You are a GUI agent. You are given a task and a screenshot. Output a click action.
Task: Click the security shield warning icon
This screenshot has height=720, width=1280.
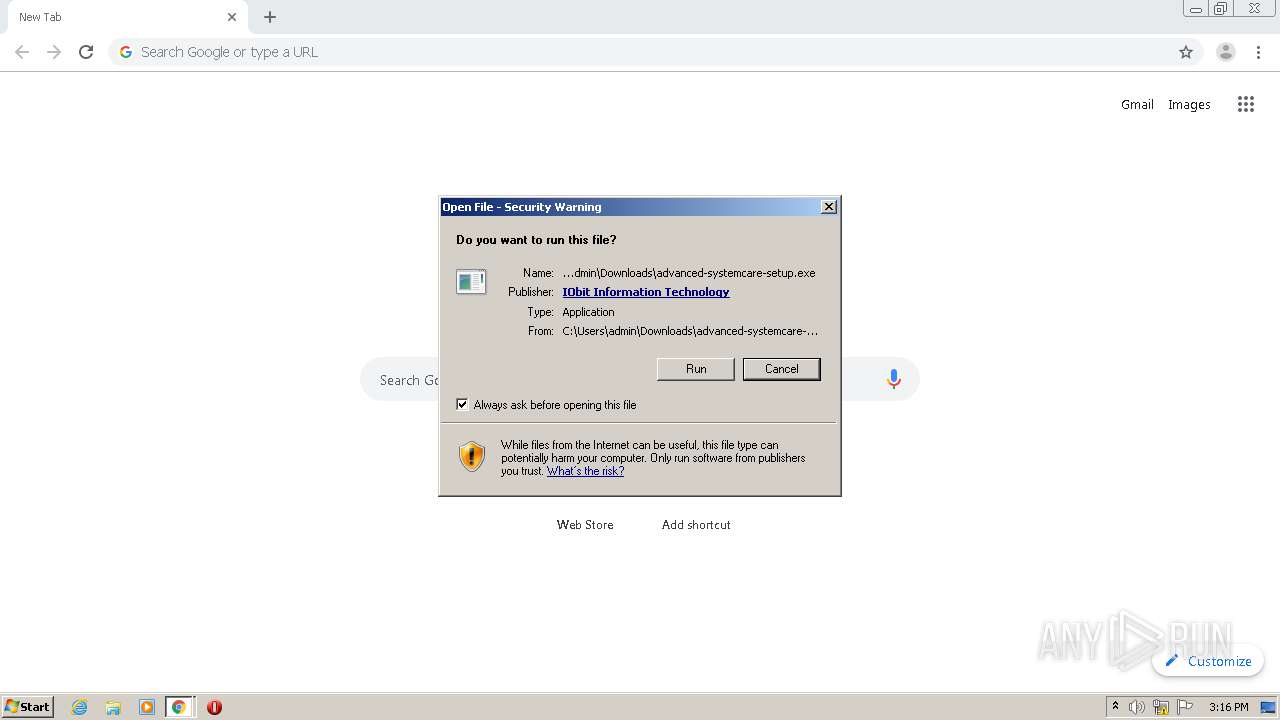coord(472,457)
